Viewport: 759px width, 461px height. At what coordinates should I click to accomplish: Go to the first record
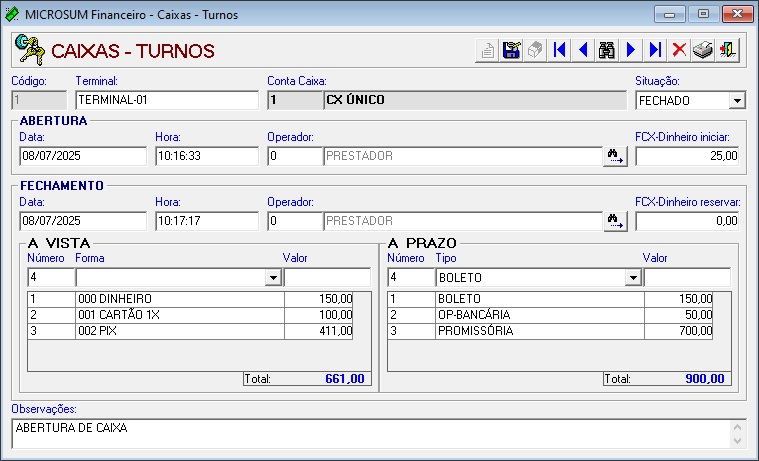[x=559, y=50]
